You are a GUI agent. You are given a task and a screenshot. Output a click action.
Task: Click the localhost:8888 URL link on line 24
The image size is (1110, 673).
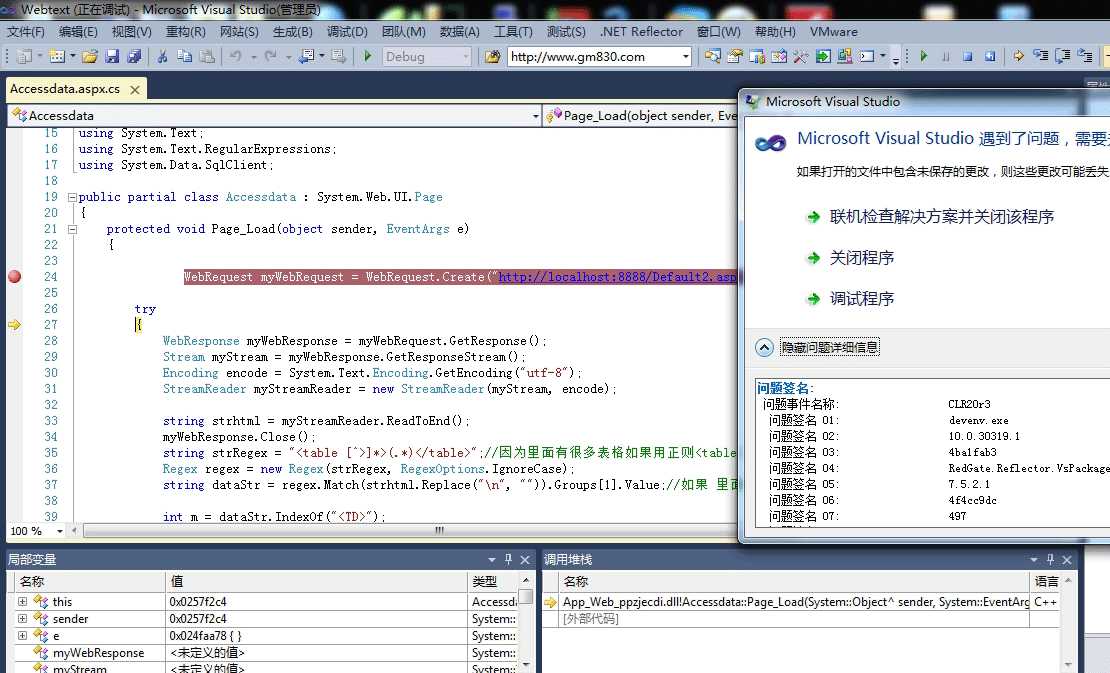click(x=617, y=277)
